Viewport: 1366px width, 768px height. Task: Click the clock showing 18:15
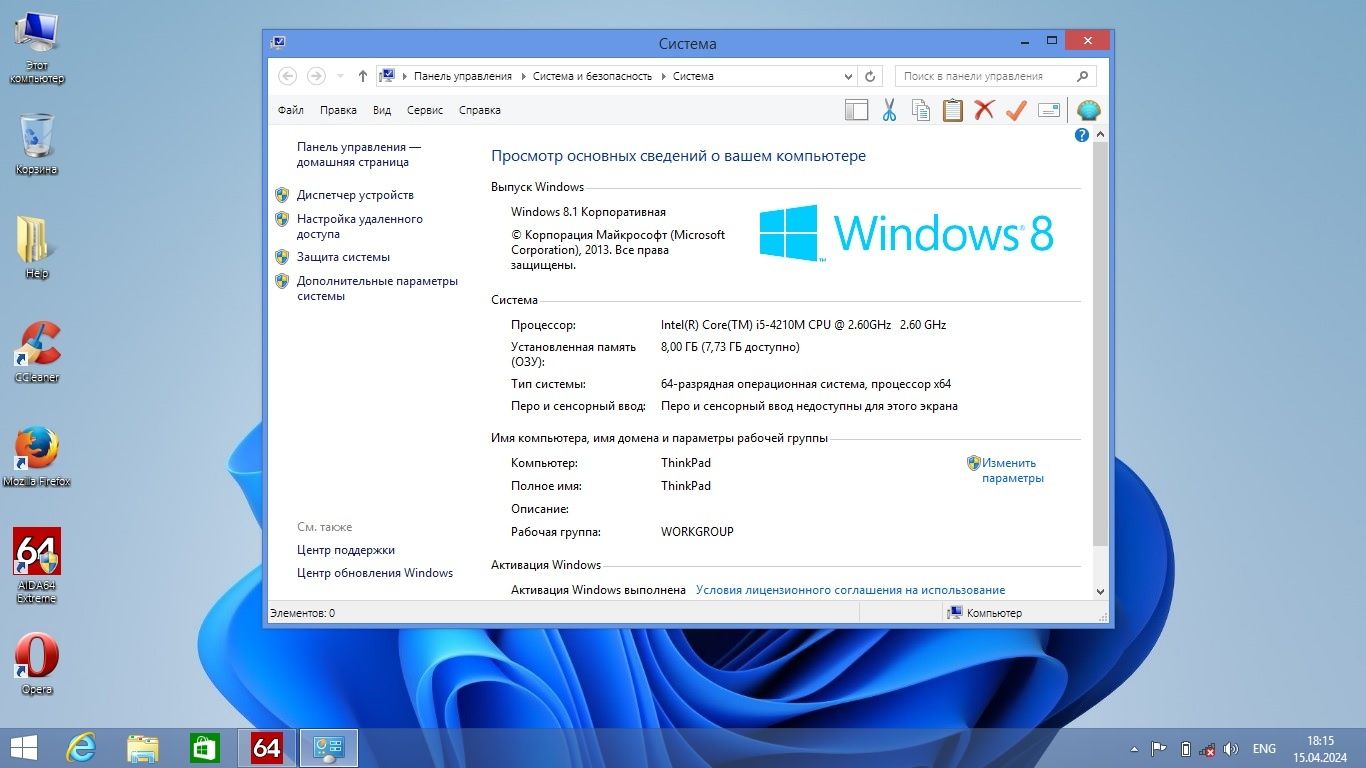coord(1320,741)
